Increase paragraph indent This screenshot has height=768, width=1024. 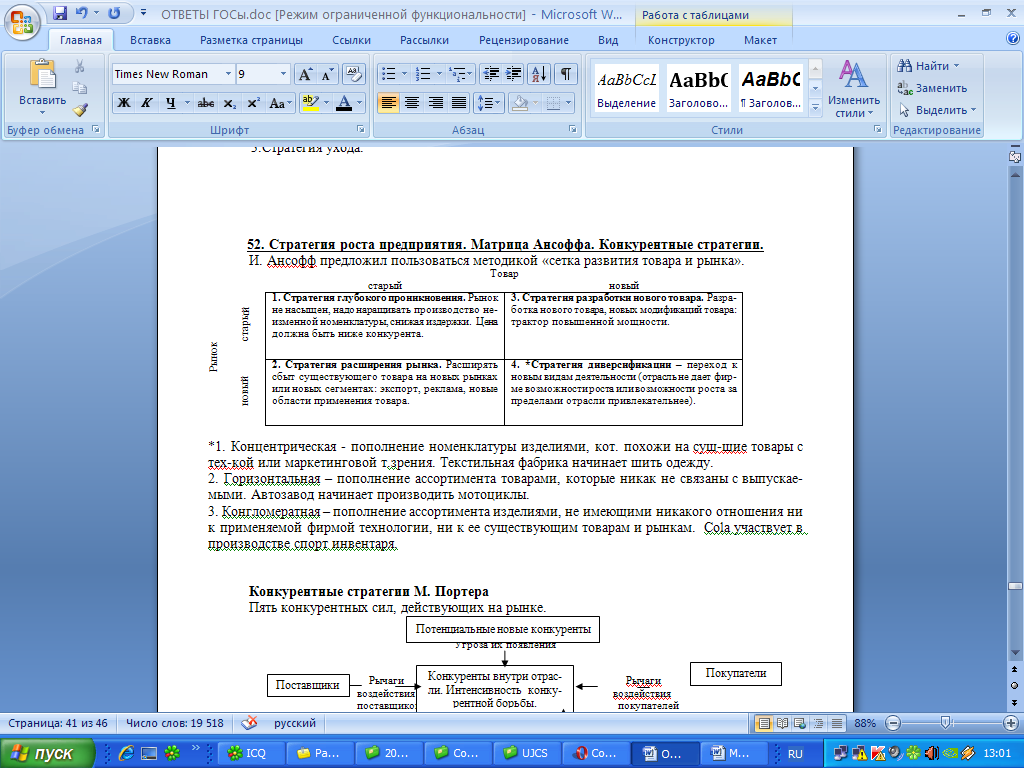[514, 74]
